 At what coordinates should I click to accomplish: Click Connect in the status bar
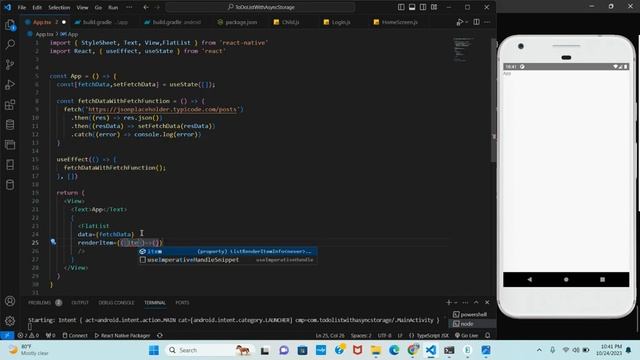pyautogui.click(x=75, y=336)
